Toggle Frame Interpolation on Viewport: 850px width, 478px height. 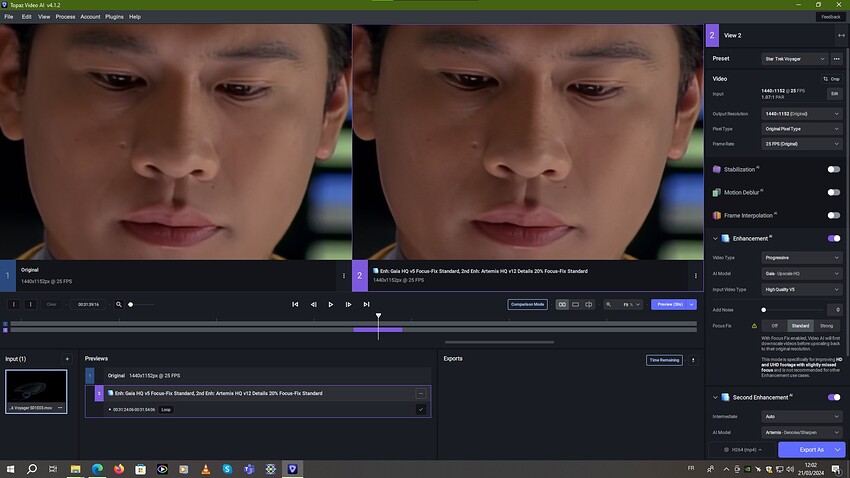(x=833, y=215)
